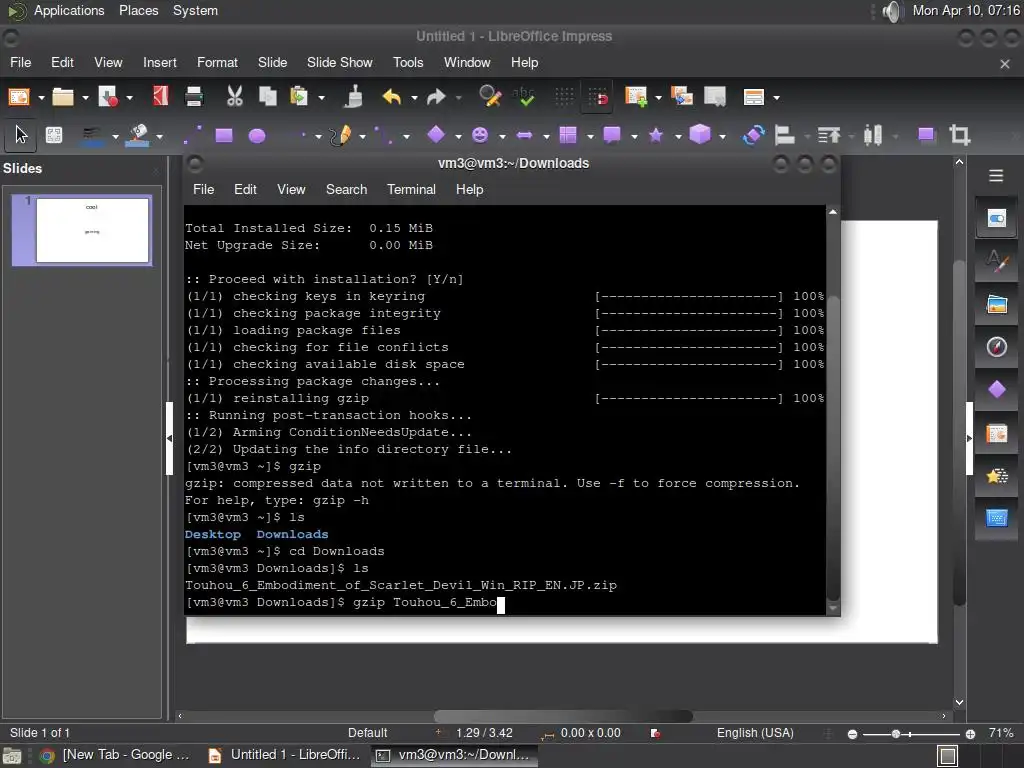Expand the Stars and Banners dropdown arrow
Screen dimensions: 1024x768
point(678,136)
